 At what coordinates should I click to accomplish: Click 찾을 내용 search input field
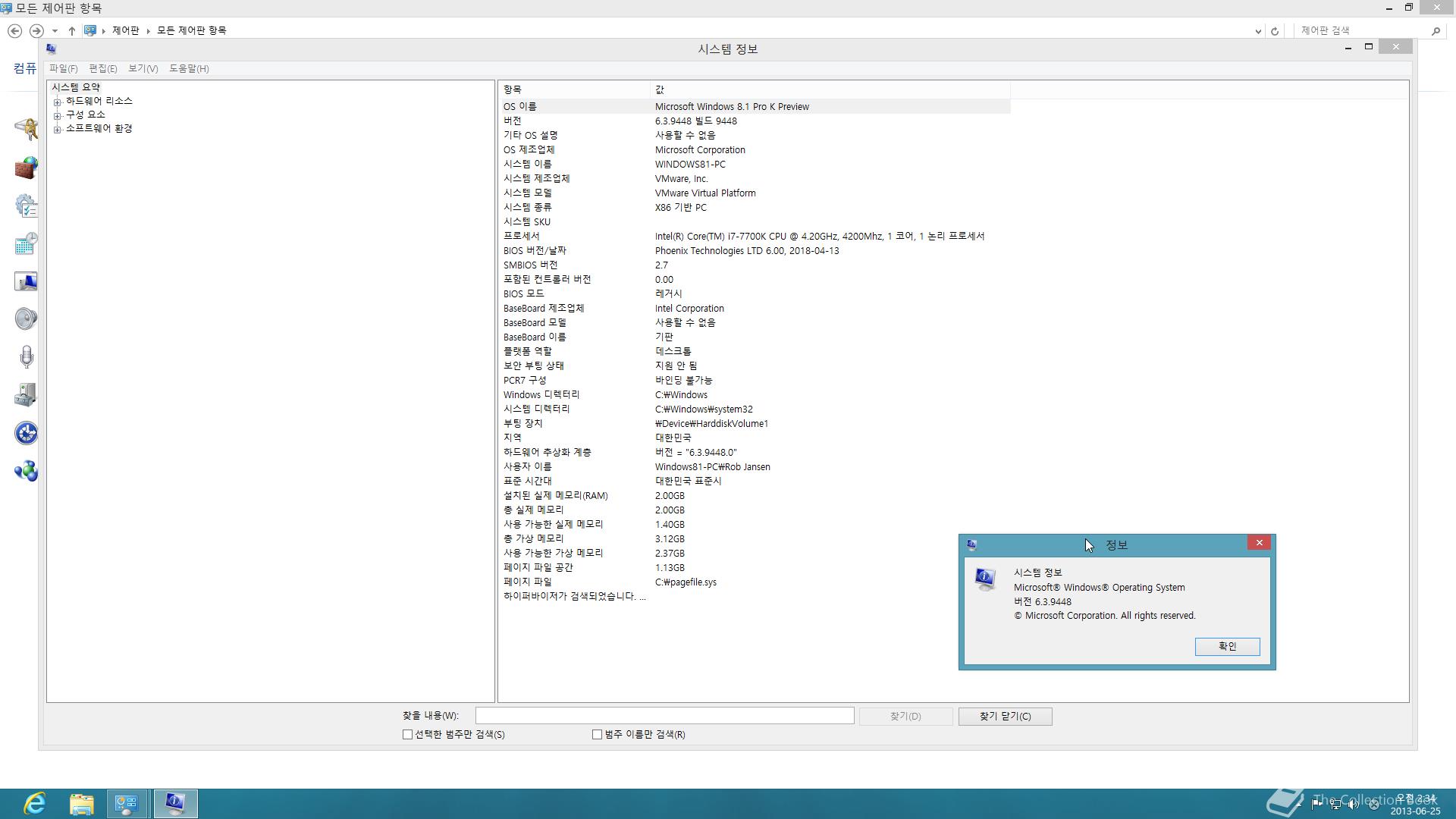[664, 716]
